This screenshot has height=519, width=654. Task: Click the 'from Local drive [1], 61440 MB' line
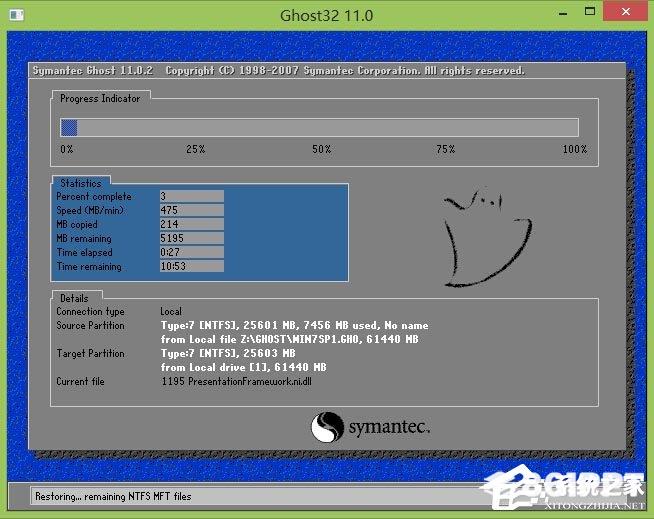pyautogui.click(x=244, y=368)
